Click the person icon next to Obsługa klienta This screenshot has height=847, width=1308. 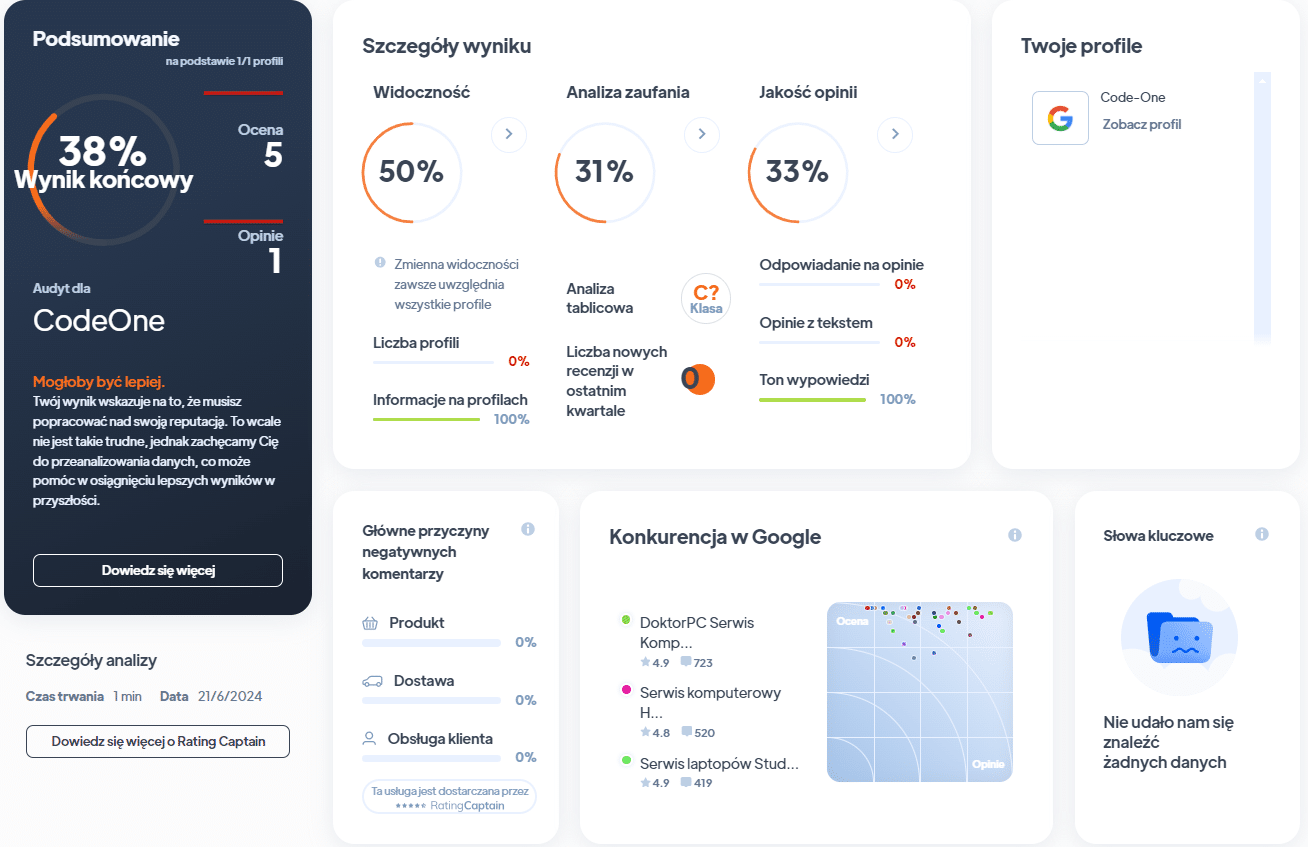click(369, 739)
